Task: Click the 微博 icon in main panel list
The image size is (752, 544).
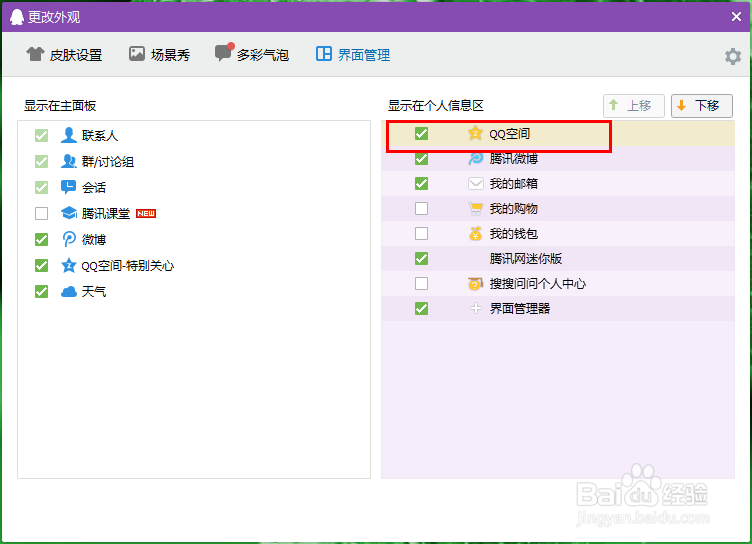Action: (69, 239)
